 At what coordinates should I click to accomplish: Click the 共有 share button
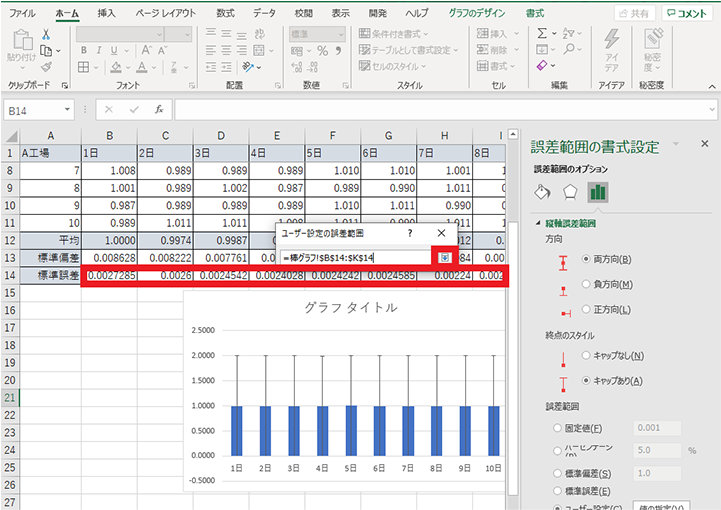tap(635, 13)
